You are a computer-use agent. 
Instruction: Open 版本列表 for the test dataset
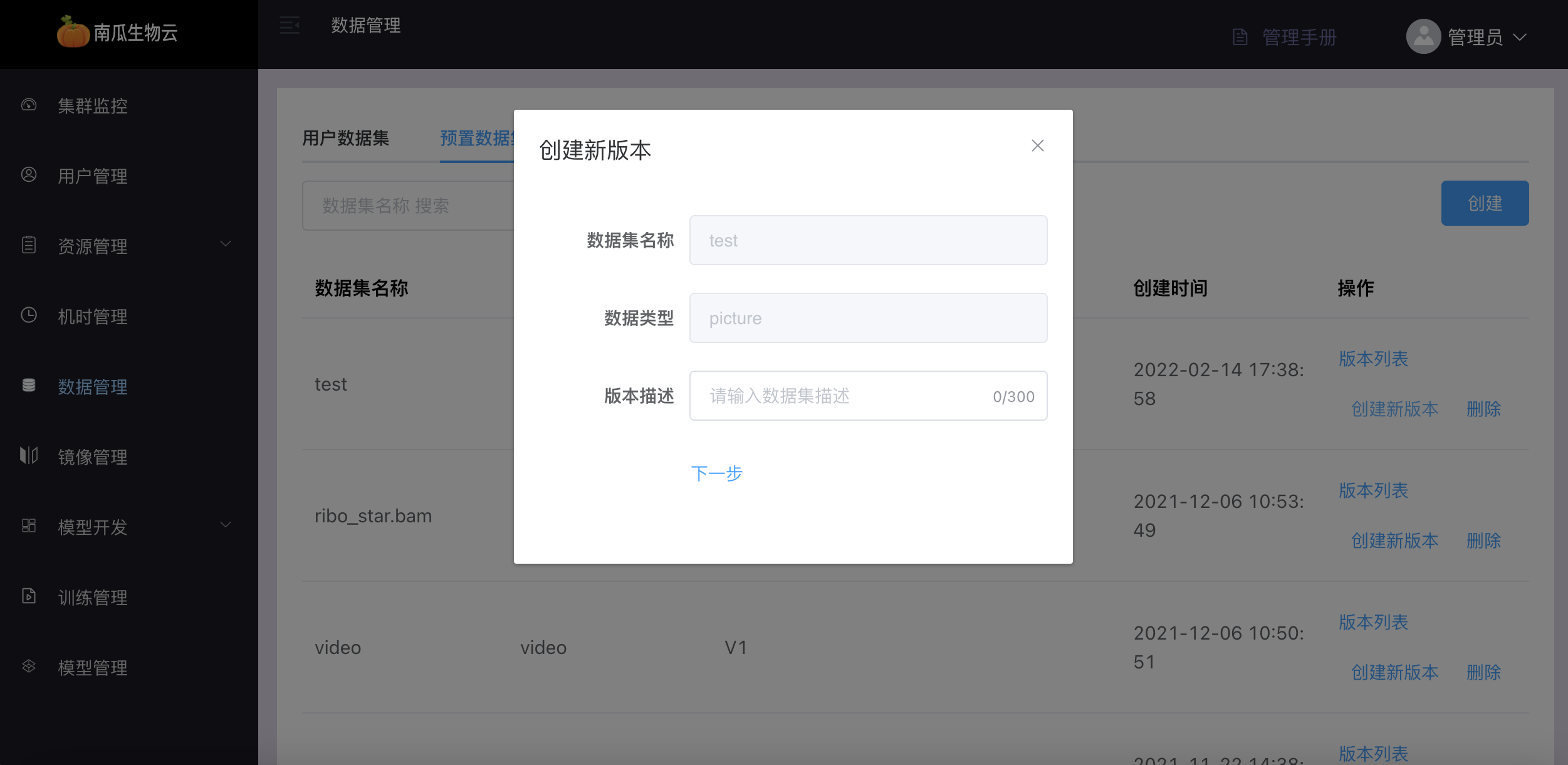(1373, 359)
